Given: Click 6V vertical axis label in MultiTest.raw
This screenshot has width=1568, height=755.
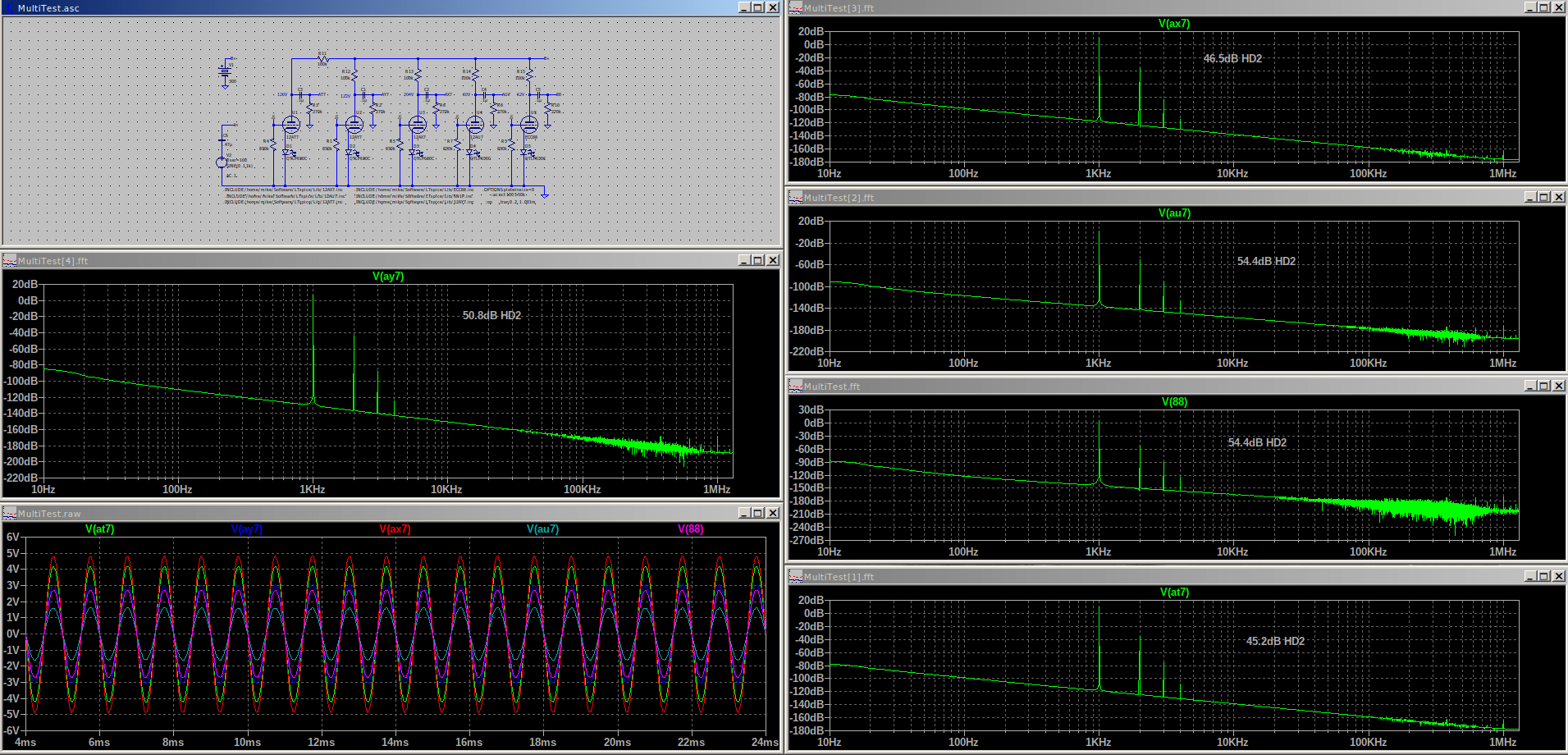Looking at the screenshot, I should click(12, 538).
